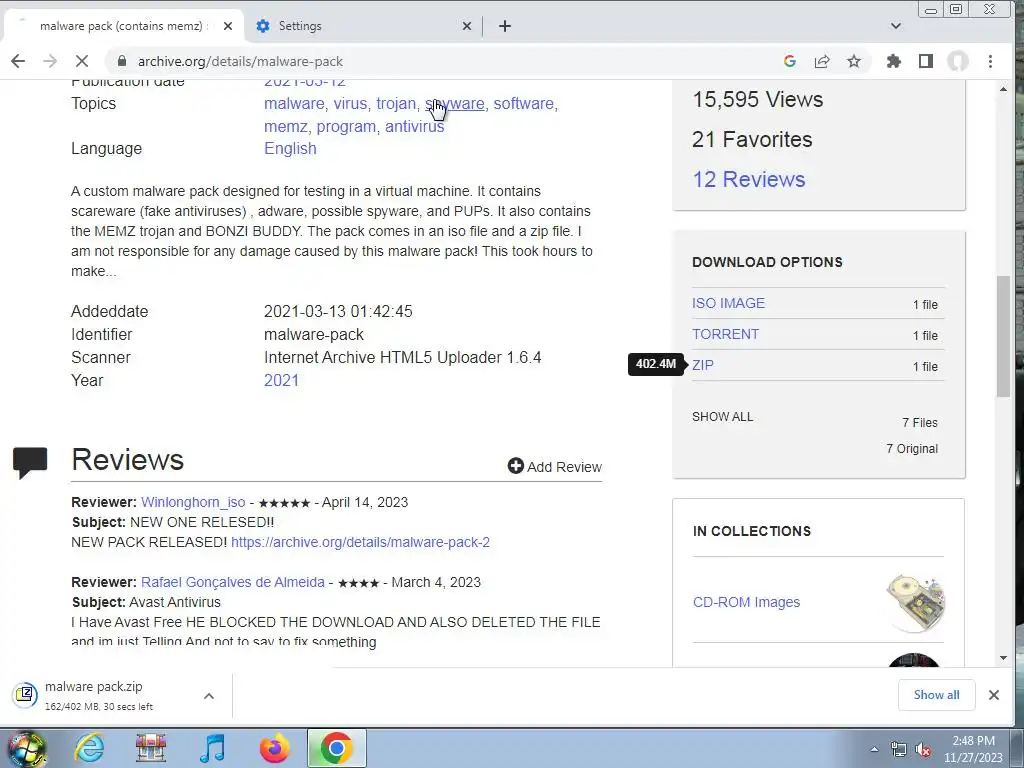Open the profile avatar menu
This screenshot has width=1024, height=768.
[957, 61]
